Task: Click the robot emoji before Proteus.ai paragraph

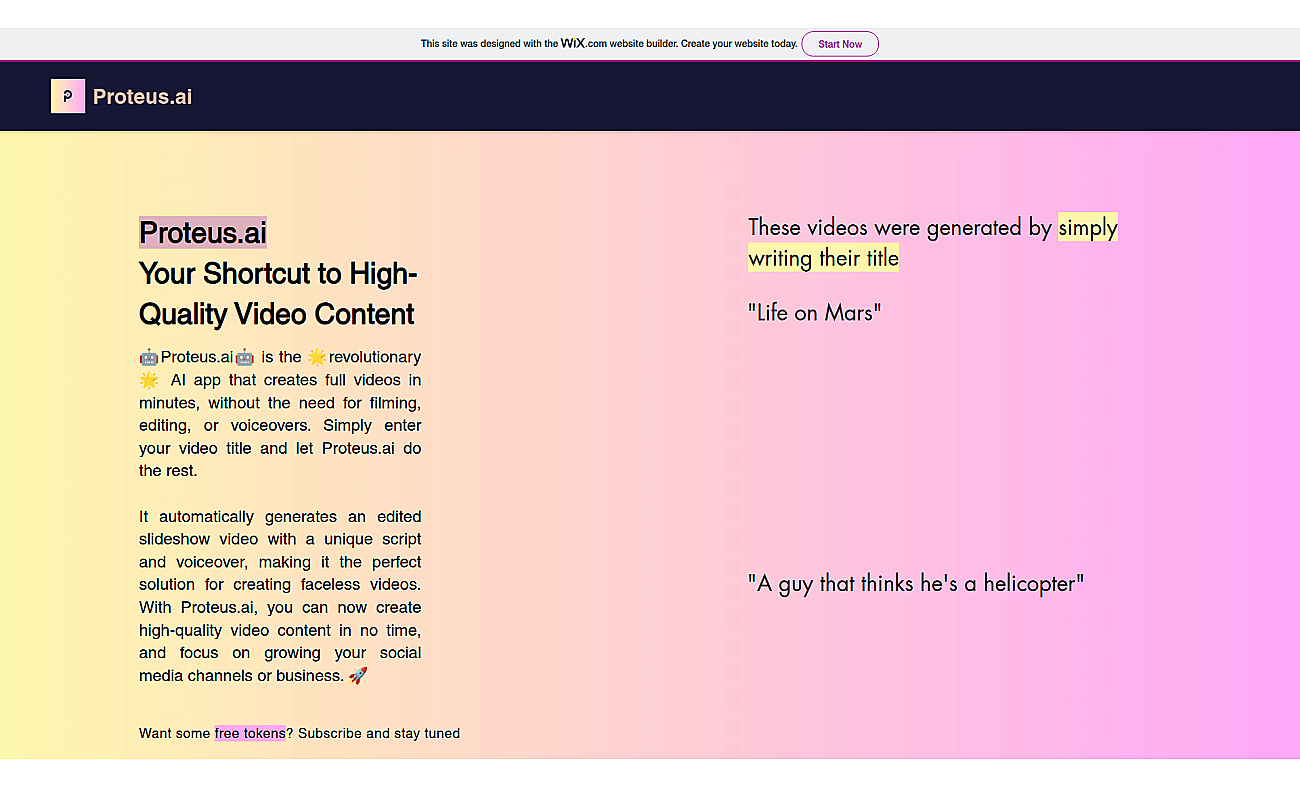Action: point(149,357)
